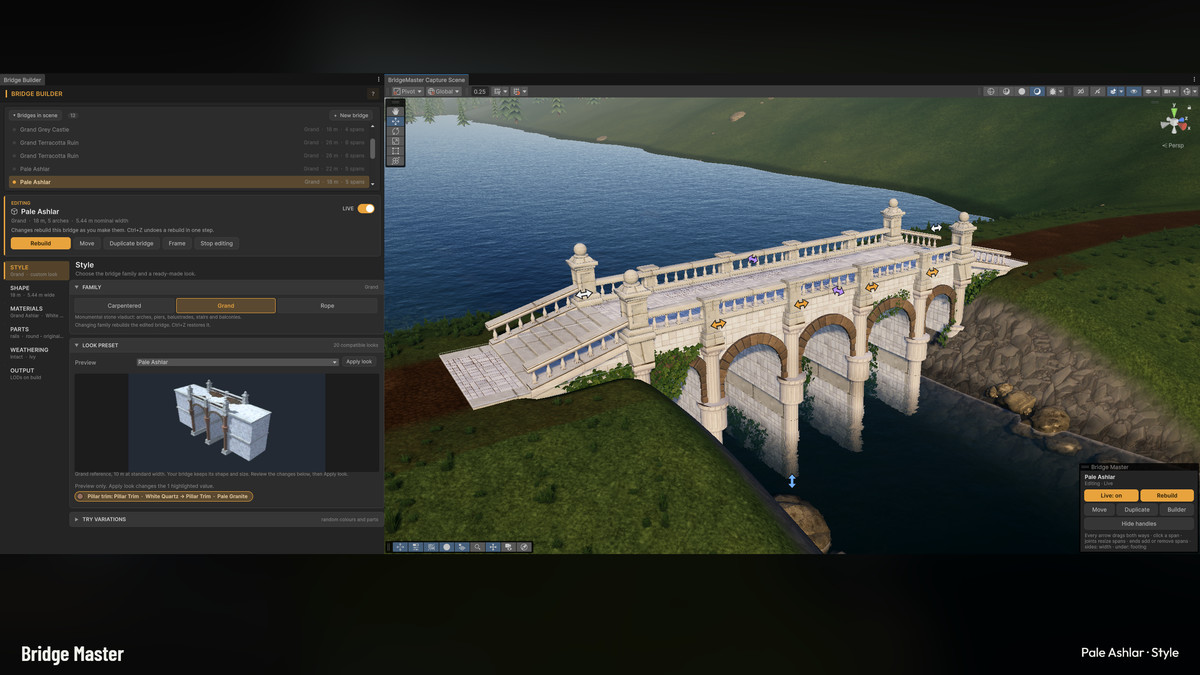Click the bridge list scrollbar thumb

(x=372, y=148)
